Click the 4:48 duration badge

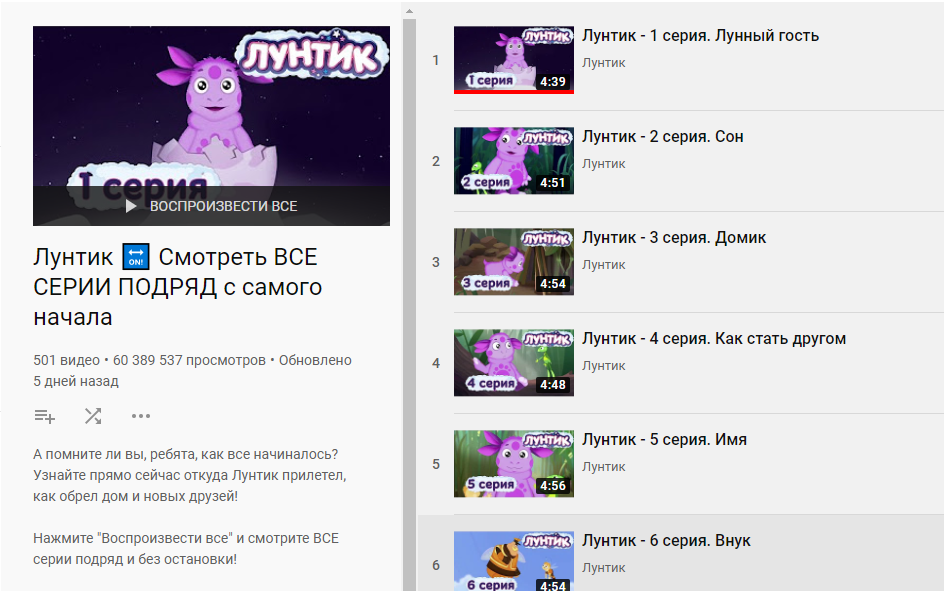553,385
